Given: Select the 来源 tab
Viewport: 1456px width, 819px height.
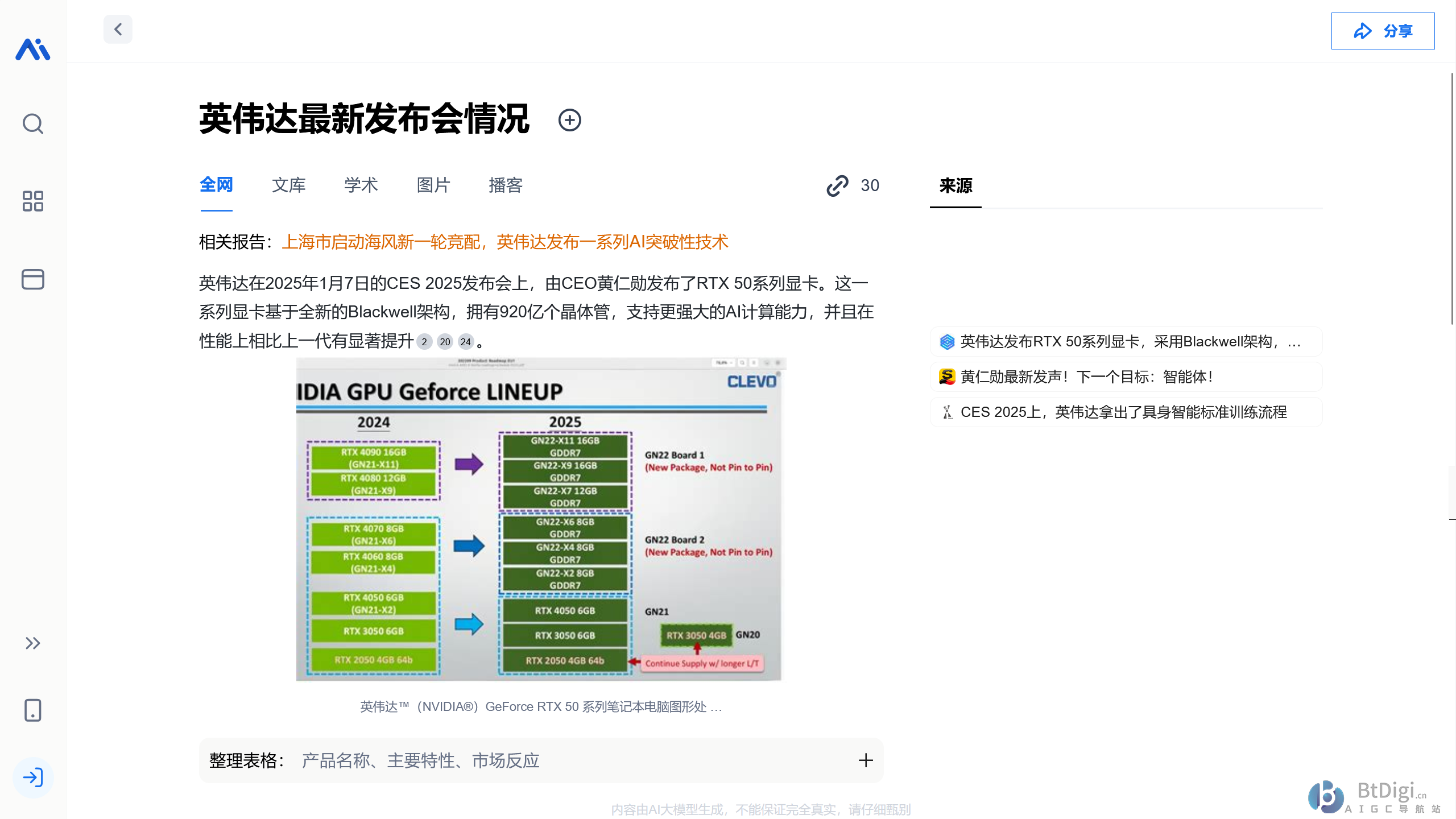Looking at the screenshot, I should (x=955, y=185).
